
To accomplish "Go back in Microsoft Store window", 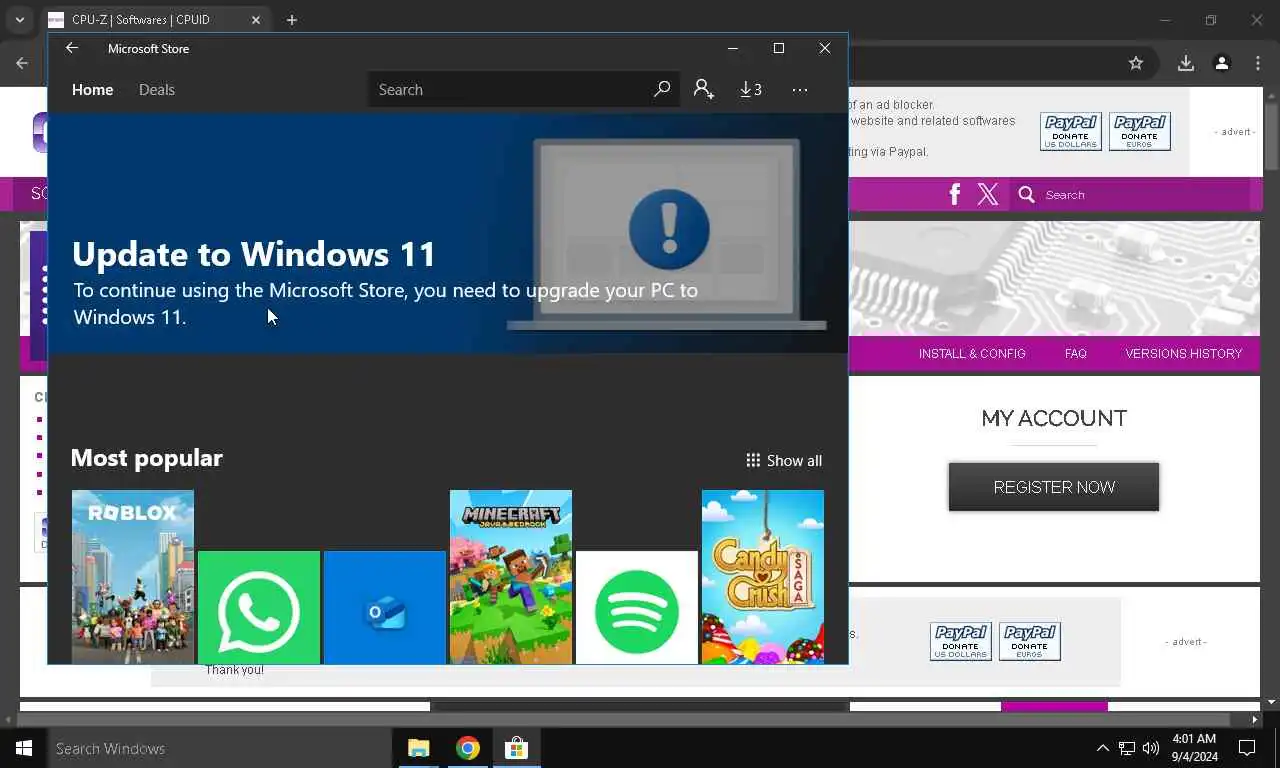I will click(72, 48).
